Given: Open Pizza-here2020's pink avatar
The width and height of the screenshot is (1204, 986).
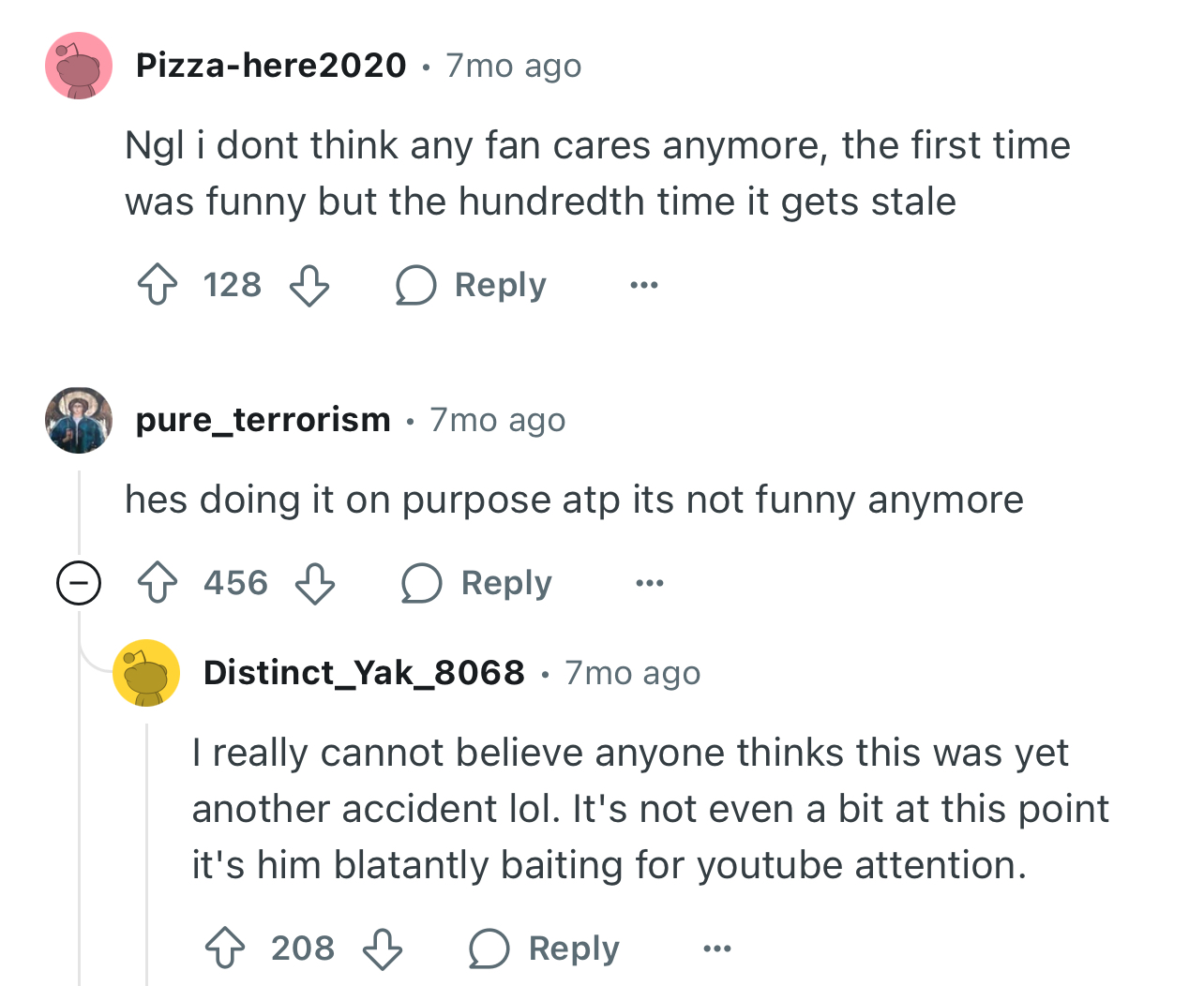Looking at the screenshot, I should pos(79,66).
